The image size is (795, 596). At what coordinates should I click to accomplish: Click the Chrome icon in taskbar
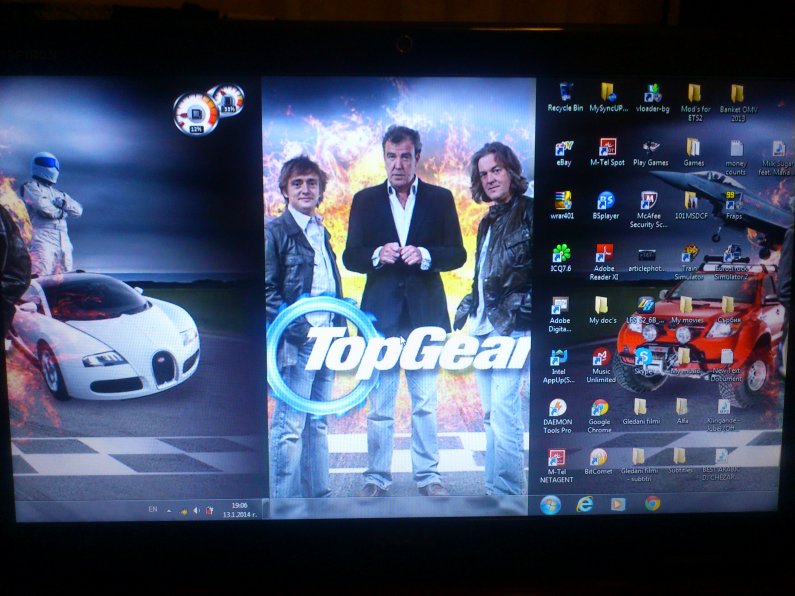click(652, 503)
